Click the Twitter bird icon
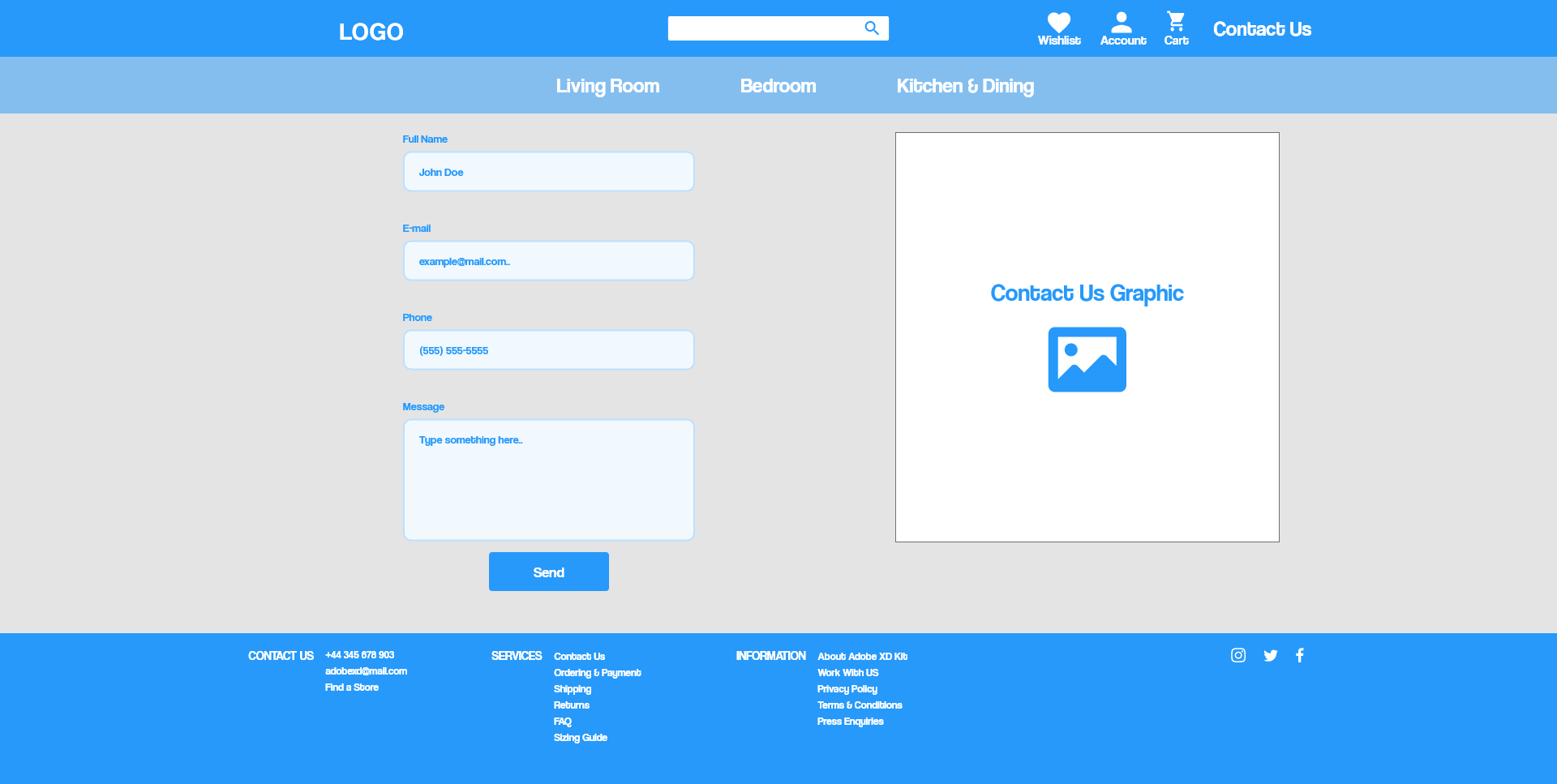1557x784 pixels. 1270,655
